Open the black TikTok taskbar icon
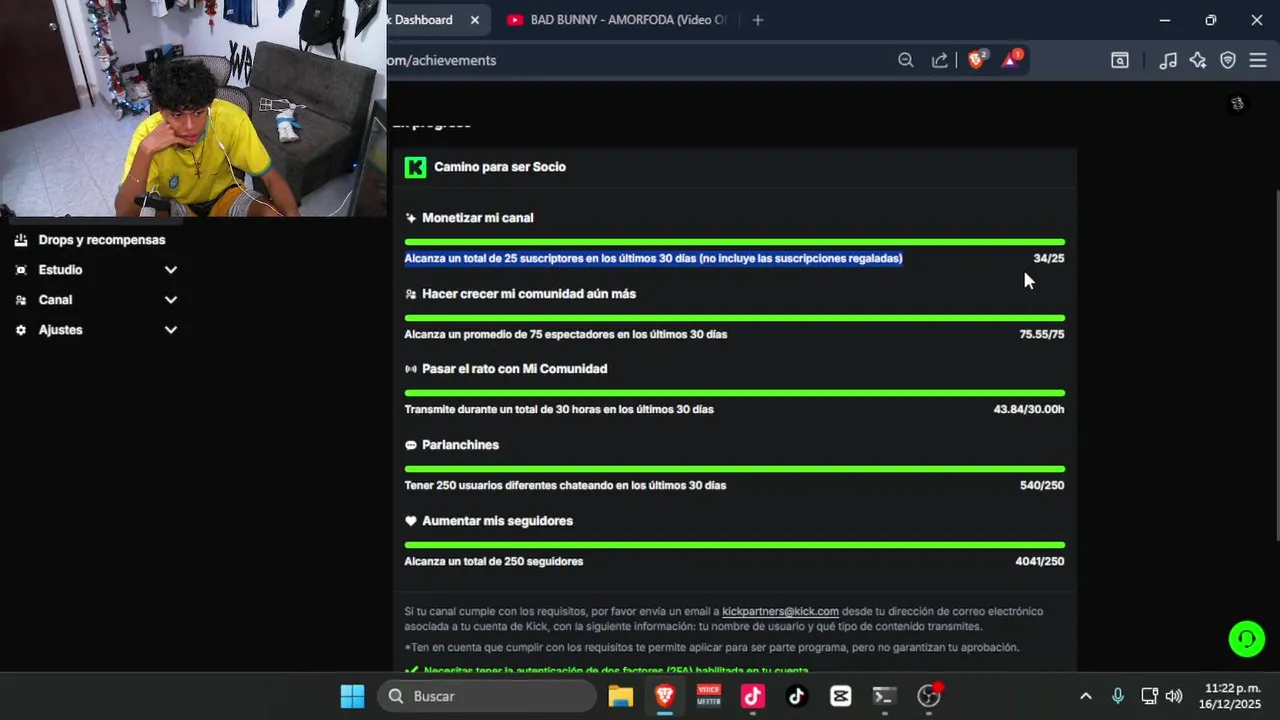 797,696
